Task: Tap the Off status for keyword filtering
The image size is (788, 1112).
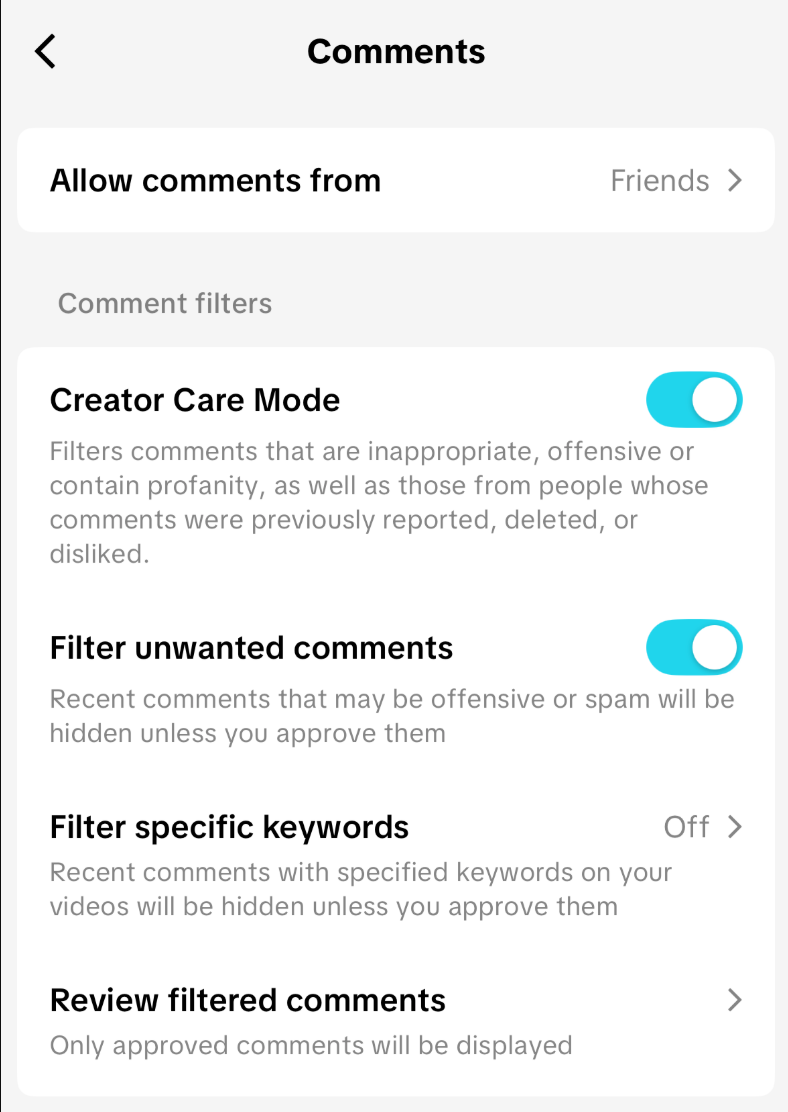Action: coord(686,827)
